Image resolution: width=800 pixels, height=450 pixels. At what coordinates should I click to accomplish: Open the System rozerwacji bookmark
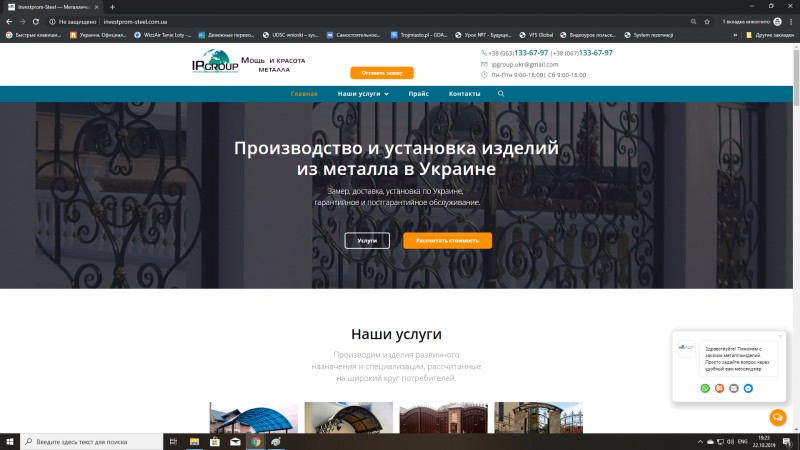tap(648, 35)
